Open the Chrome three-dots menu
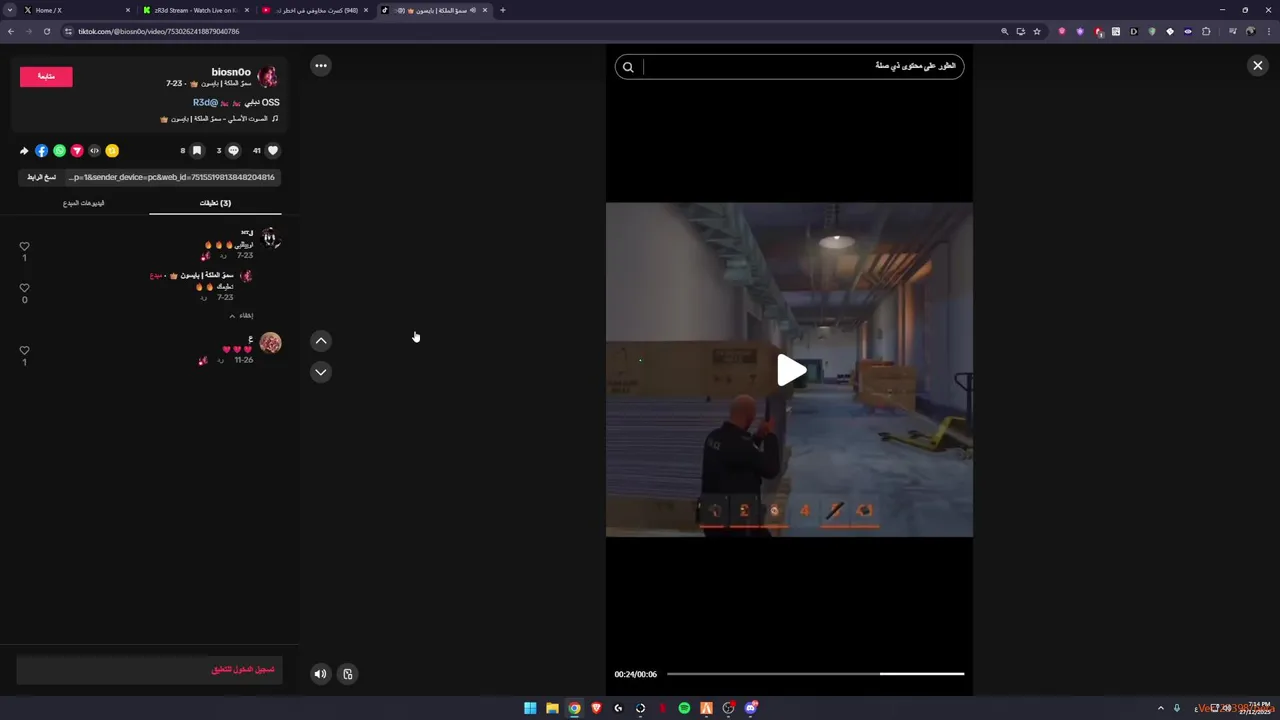The width and height of the screenshot is (1280, 720). pyautogui.click(x=1267, y=31)
